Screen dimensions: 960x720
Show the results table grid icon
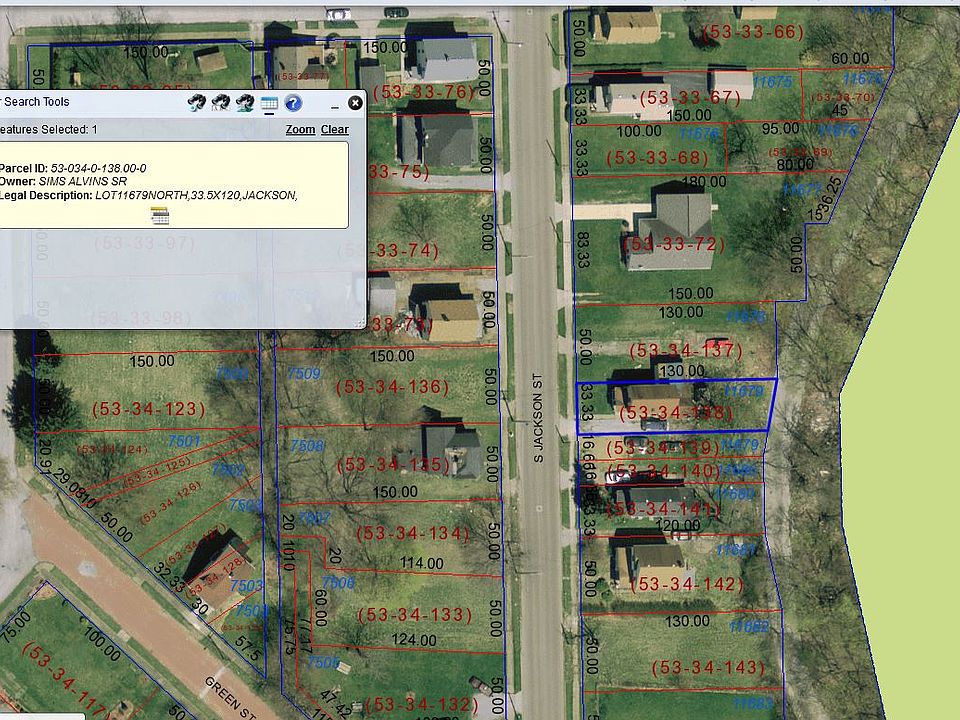coord(269,103)
